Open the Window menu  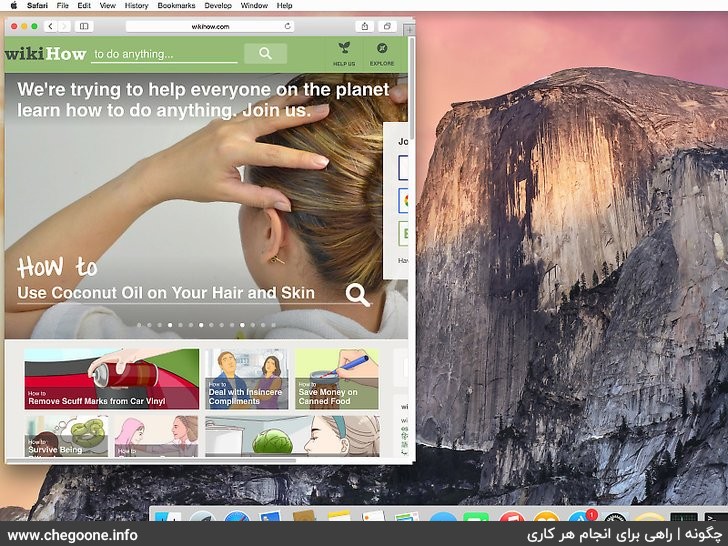(254, 6)
